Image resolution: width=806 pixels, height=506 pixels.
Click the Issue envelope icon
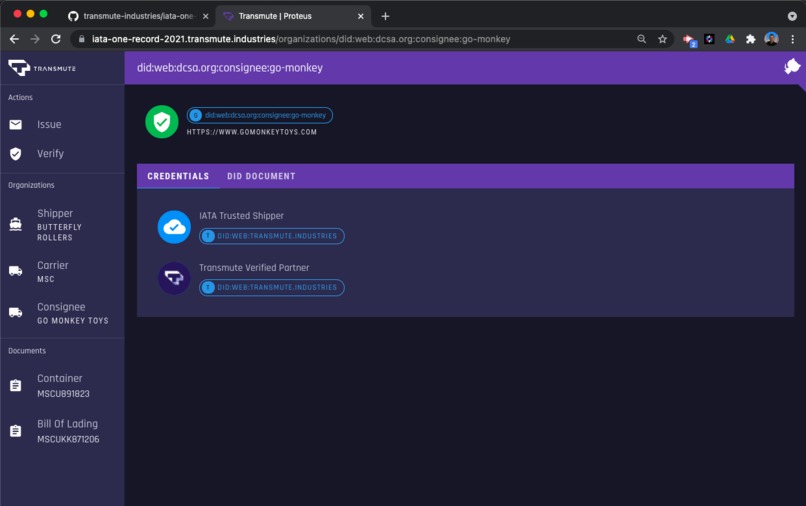point(15,124)
